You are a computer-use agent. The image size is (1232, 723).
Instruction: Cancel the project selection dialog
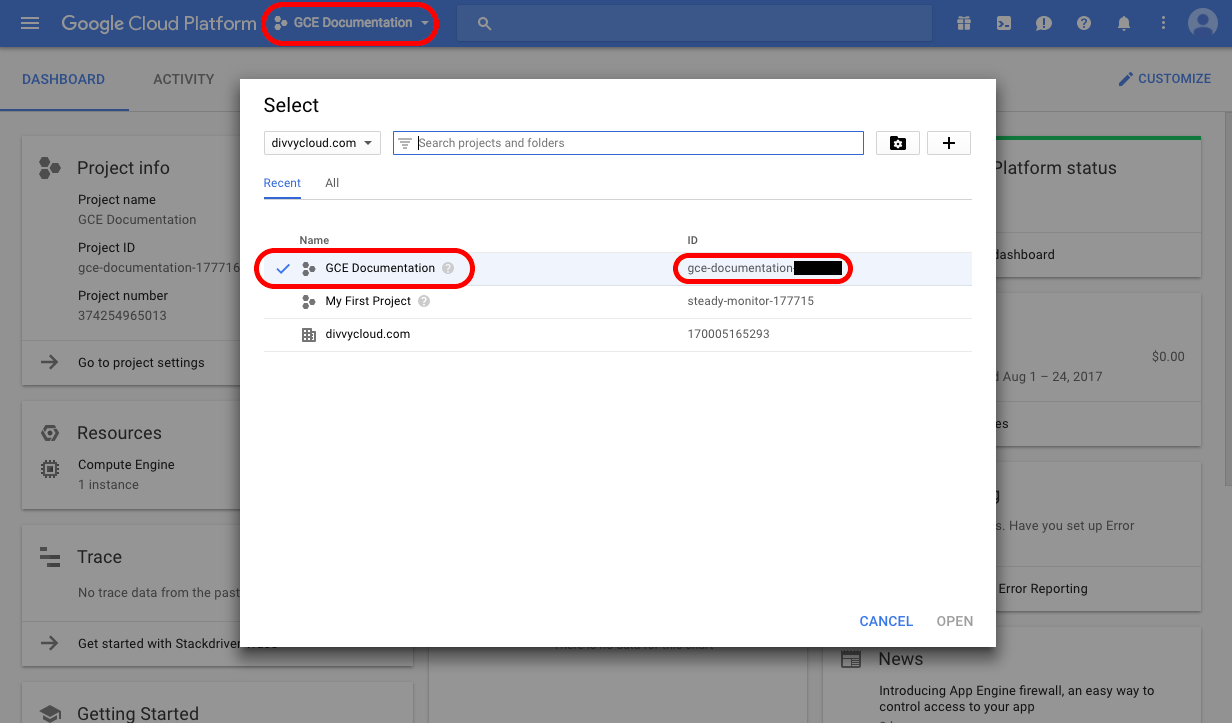886,621
